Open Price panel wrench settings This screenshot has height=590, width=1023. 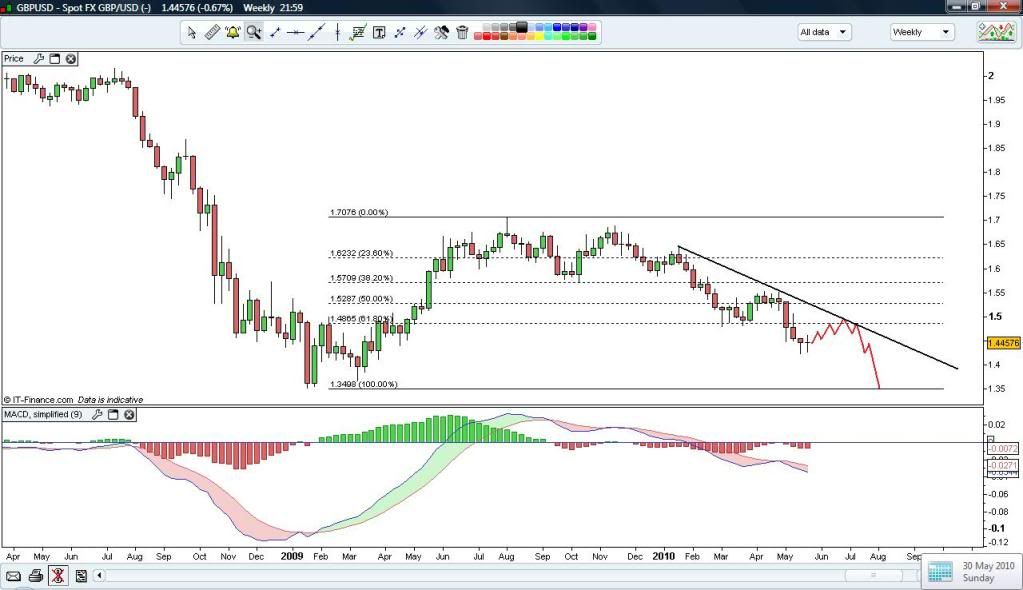38,59
